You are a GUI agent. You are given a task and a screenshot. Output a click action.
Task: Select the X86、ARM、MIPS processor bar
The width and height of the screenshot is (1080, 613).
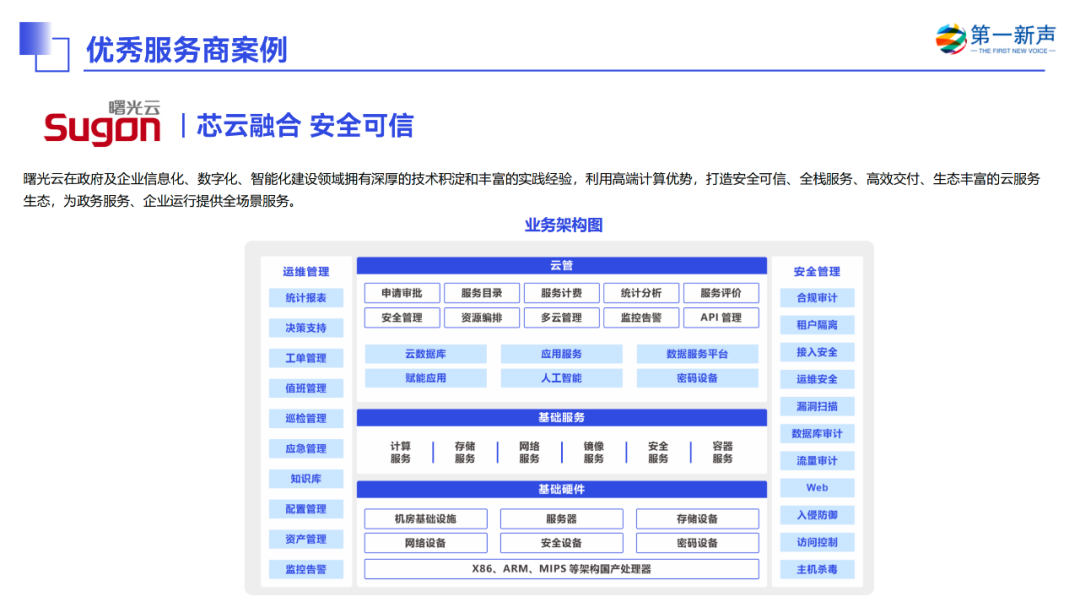click(x=561, y=569)
